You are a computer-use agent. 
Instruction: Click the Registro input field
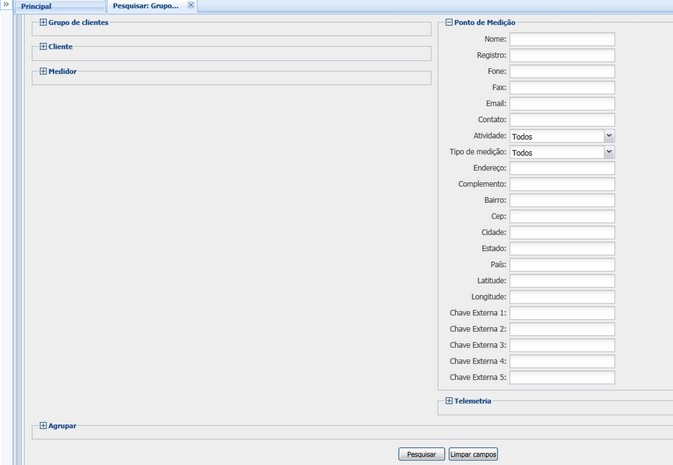point(561,56)
